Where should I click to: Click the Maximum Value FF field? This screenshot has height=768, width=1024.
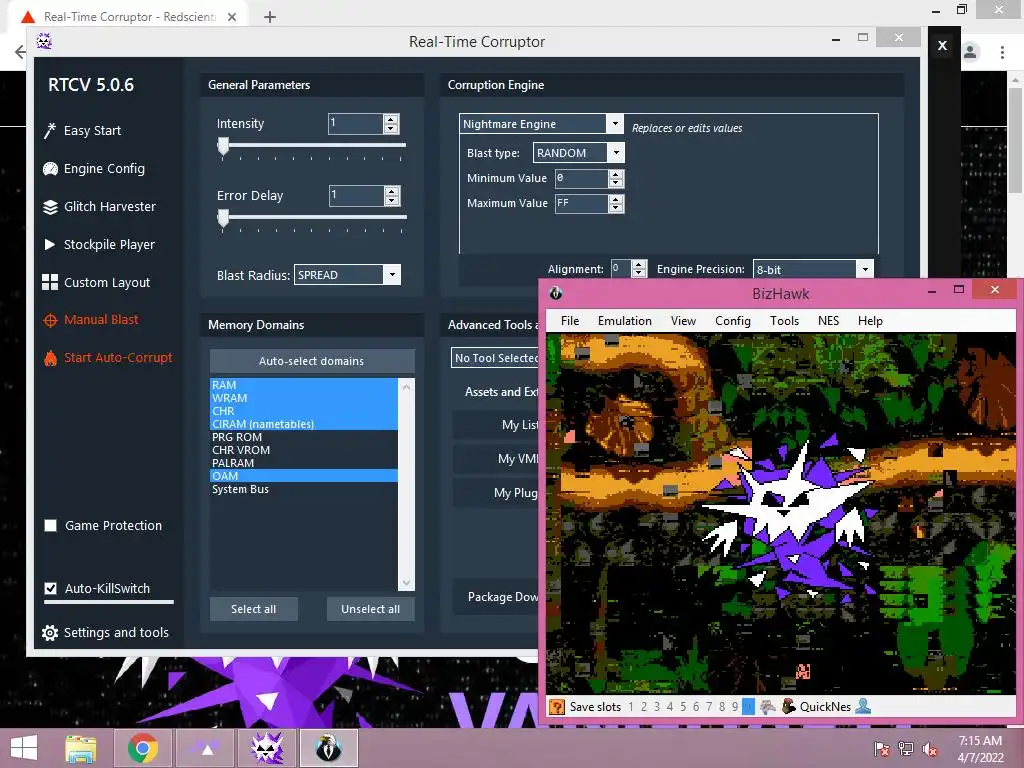coord(581,203)
